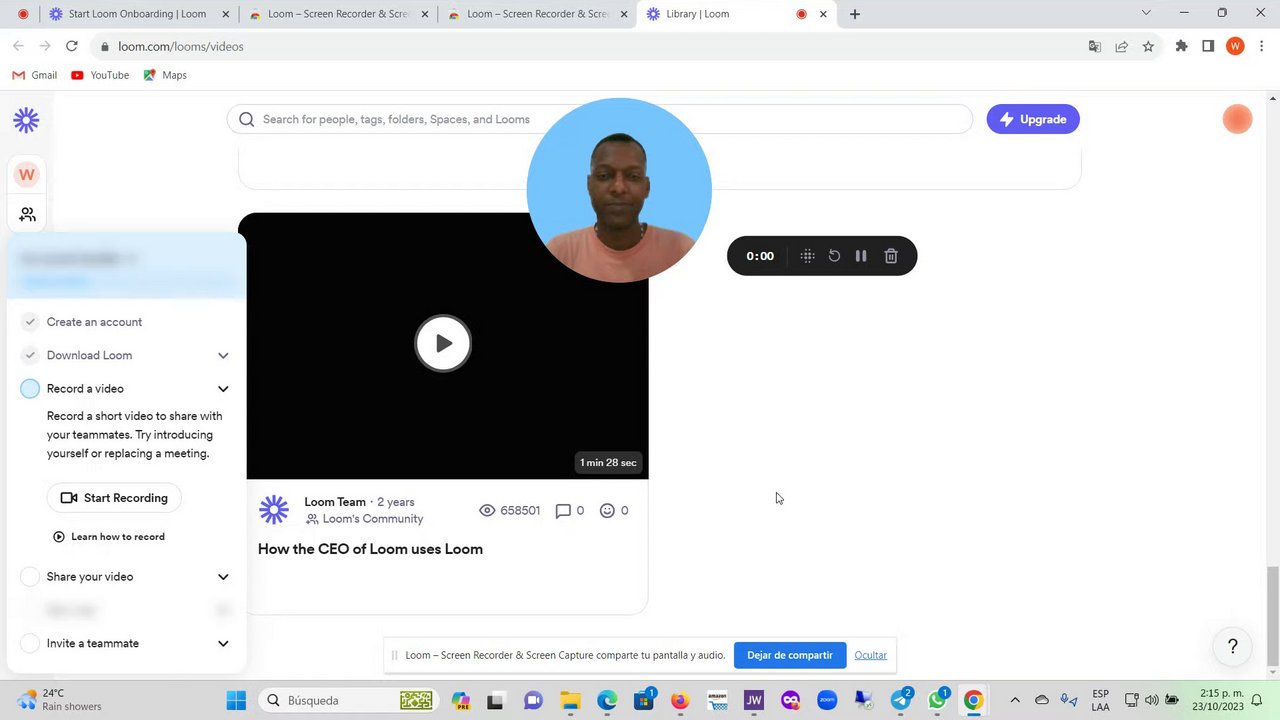Viewport: 1280px width, 720px height.
Task: Go back with browser back arrow
Action: [18, 46]
